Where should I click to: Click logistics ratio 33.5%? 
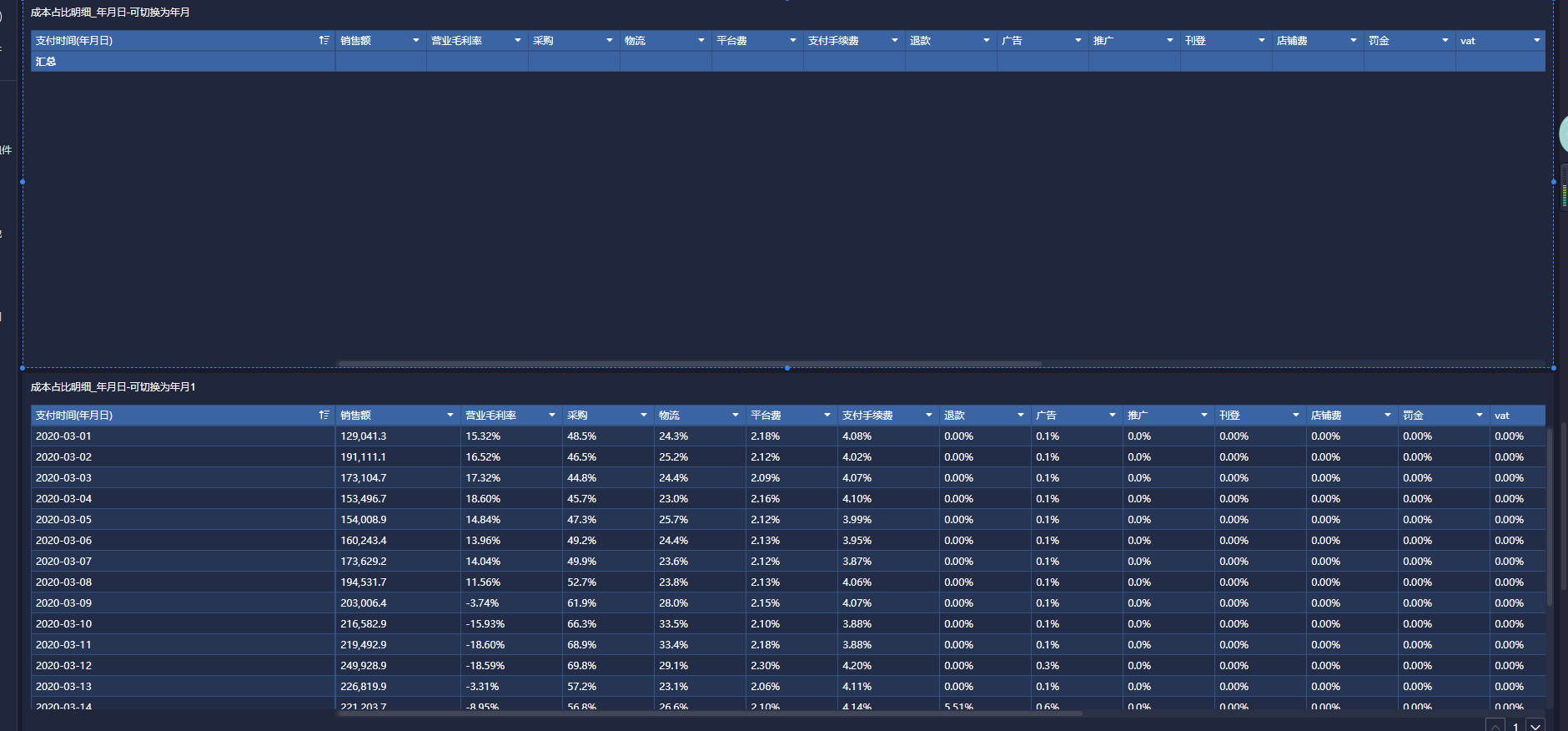[673, 624]
